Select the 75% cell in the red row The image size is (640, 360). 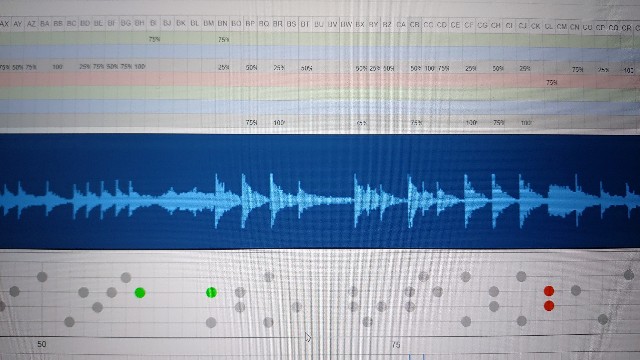[x=551, y=82]
